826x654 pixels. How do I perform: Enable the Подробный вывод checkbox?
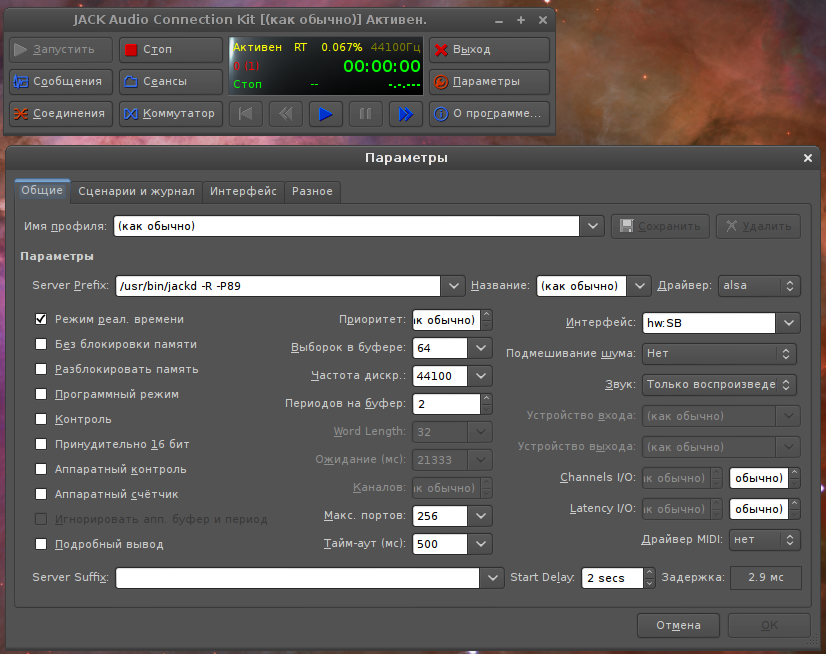[41, 545]
